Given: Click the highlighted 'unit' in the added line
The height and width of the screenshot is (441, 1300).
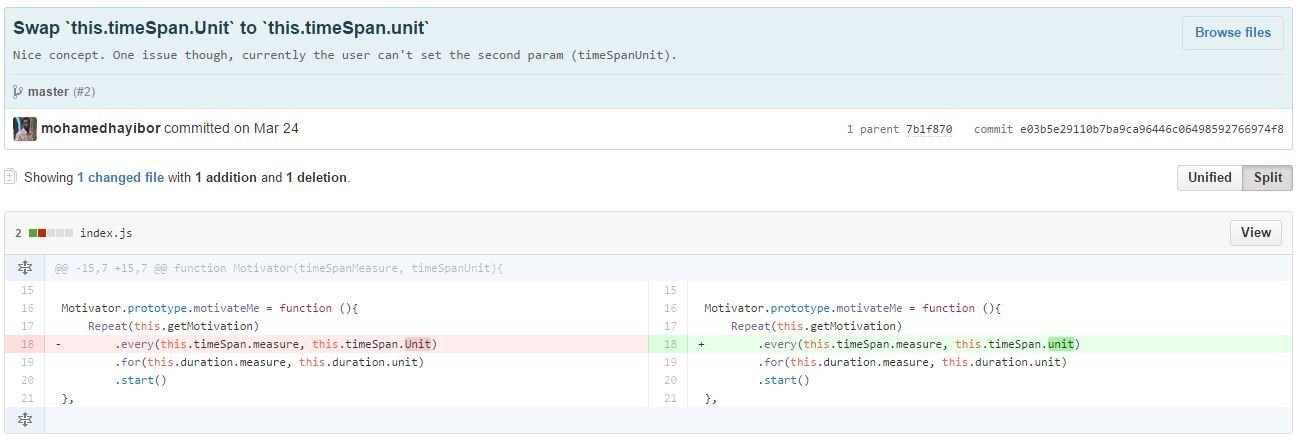Looking at the screenshot, I should coord(1061,344).
